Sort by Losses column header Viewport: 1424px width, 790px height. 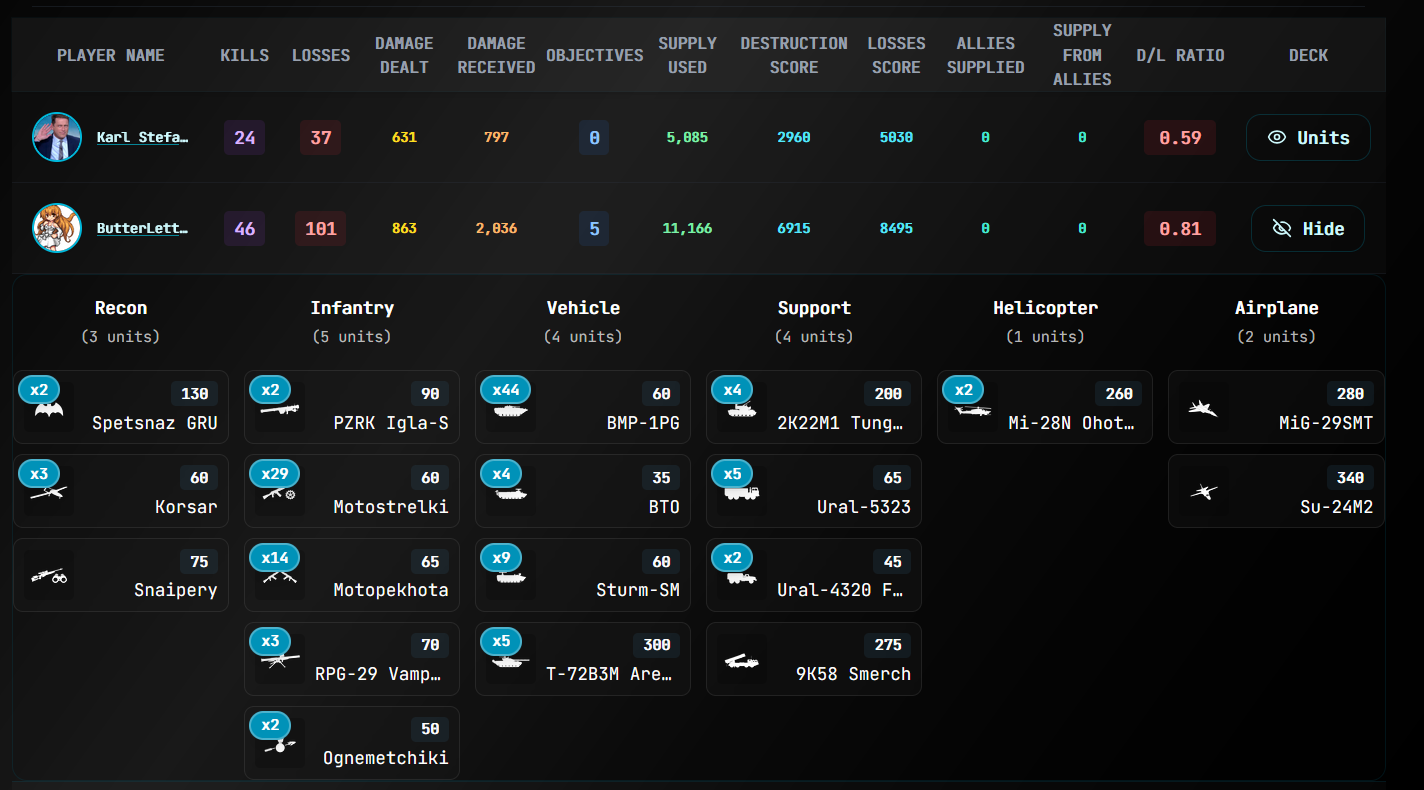coord(321,55)
